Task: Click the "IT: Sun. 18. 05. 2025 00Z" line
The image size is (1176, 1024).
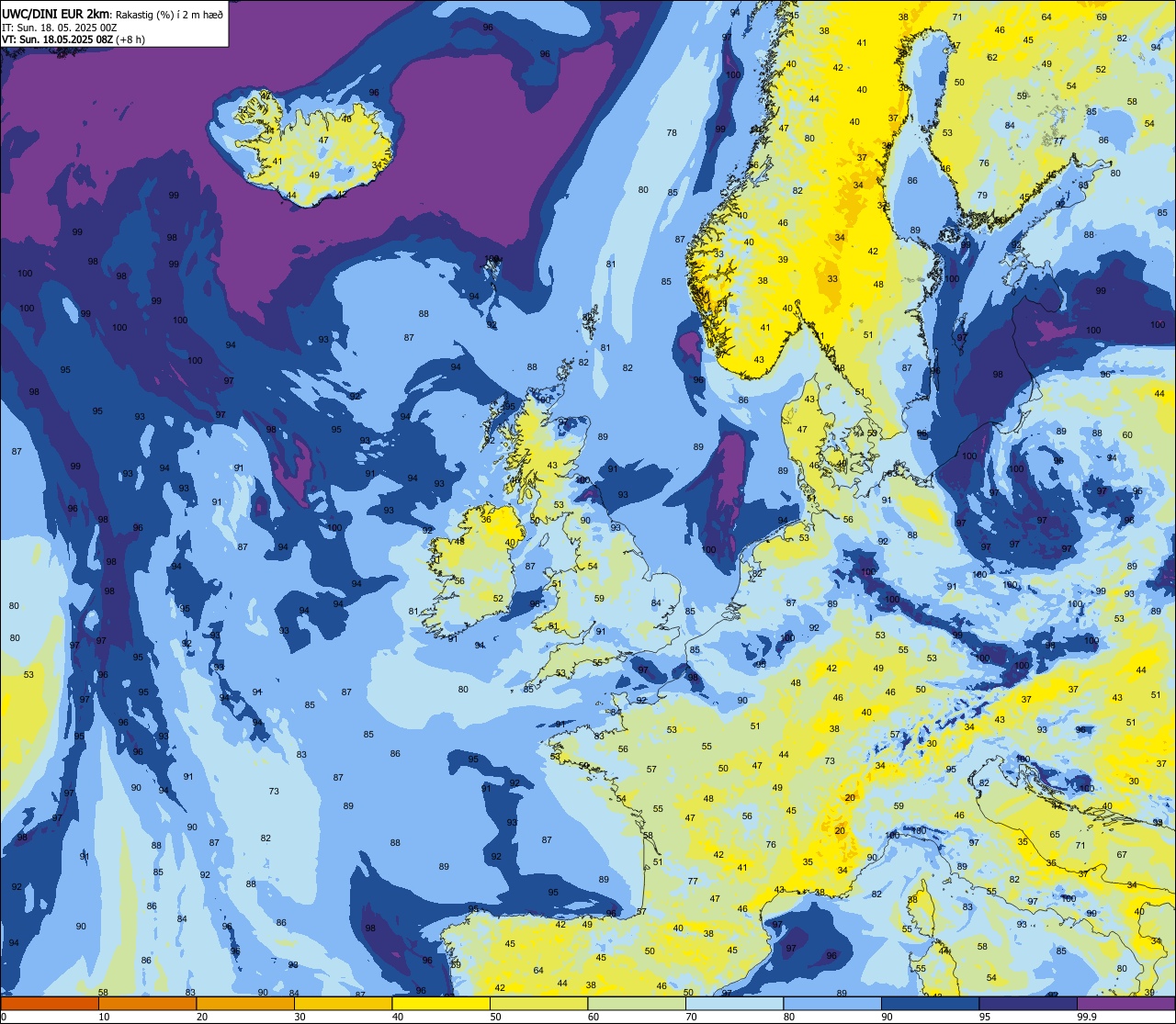Action: tap(59, 27)
